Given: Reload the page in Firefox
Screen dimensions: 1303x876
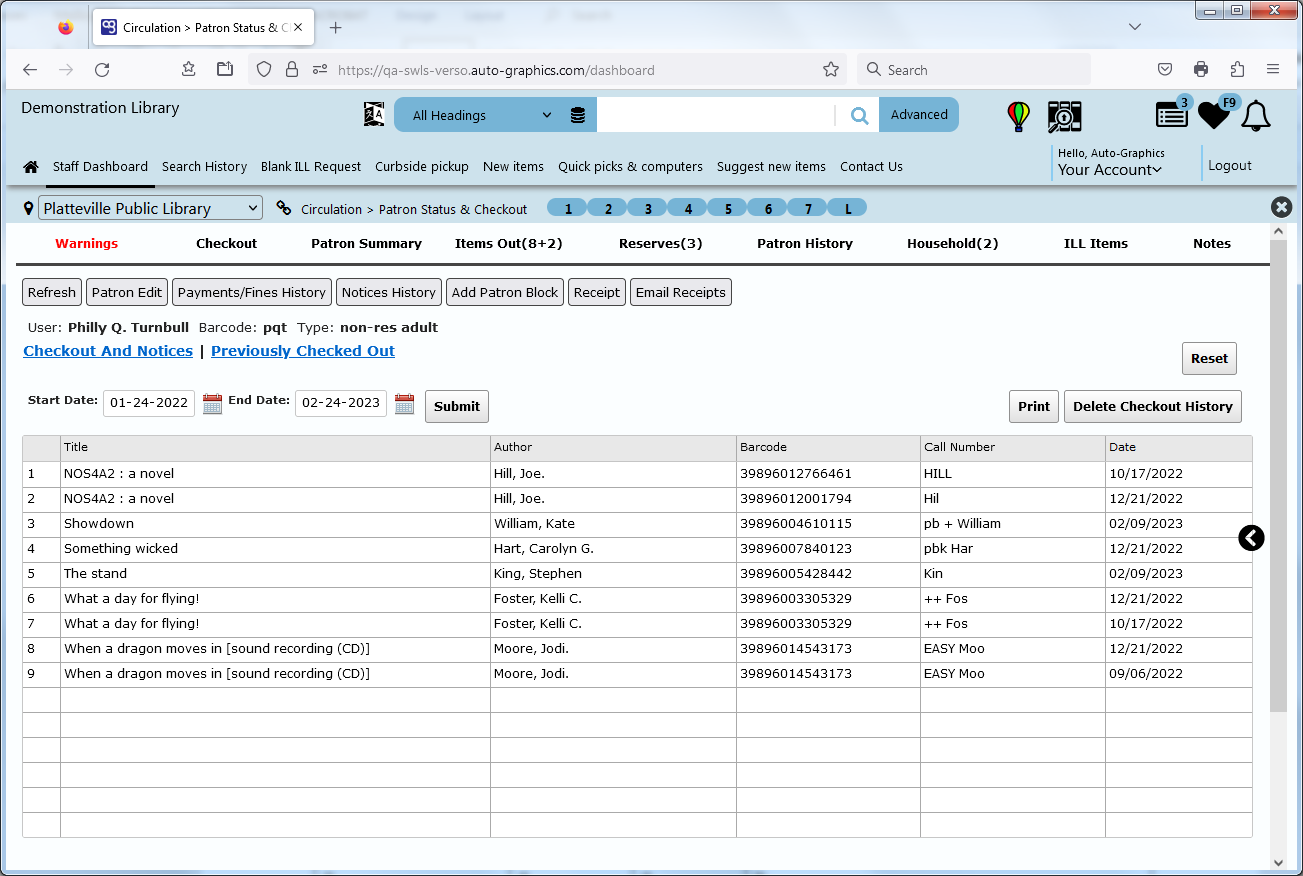Looking at the screenshot, I should coord(102,70).
